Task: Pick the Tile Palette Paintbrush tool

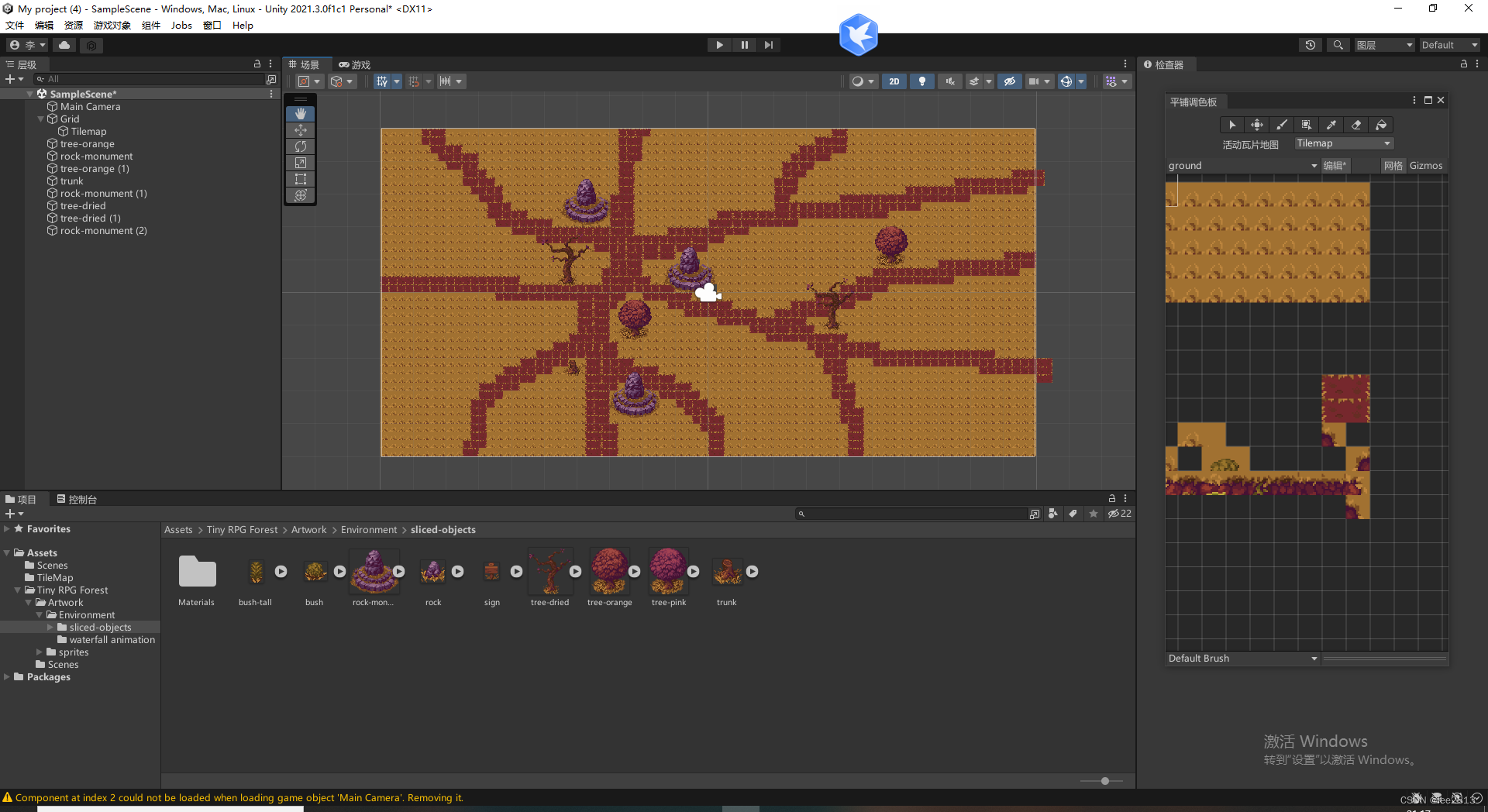Action: pyautogui.click(x=1282, y=125)
